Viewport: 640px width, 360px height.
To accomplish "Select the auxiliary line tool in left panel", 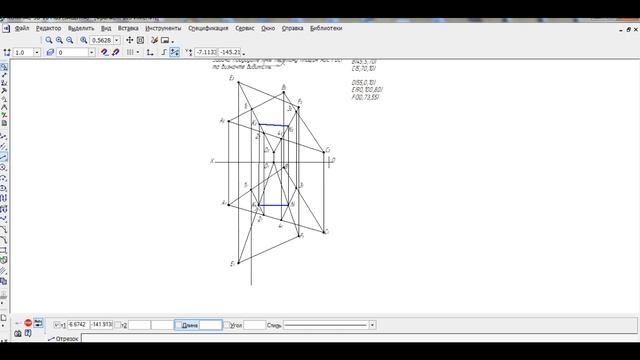I will point(4,146).
